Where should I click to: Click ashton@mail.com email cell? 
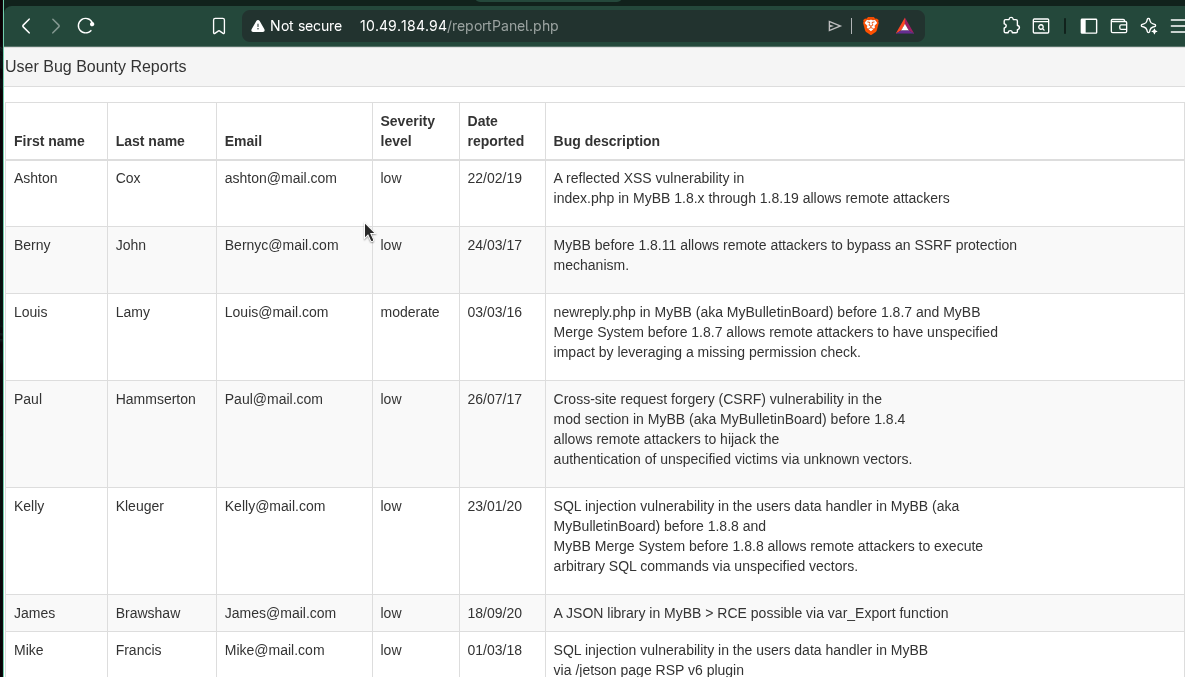click(280, 178)
